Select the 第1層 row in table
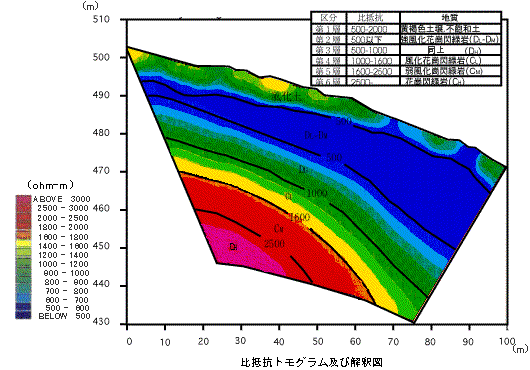The width and height of the screenshot is (530, 370). point(406,29)
